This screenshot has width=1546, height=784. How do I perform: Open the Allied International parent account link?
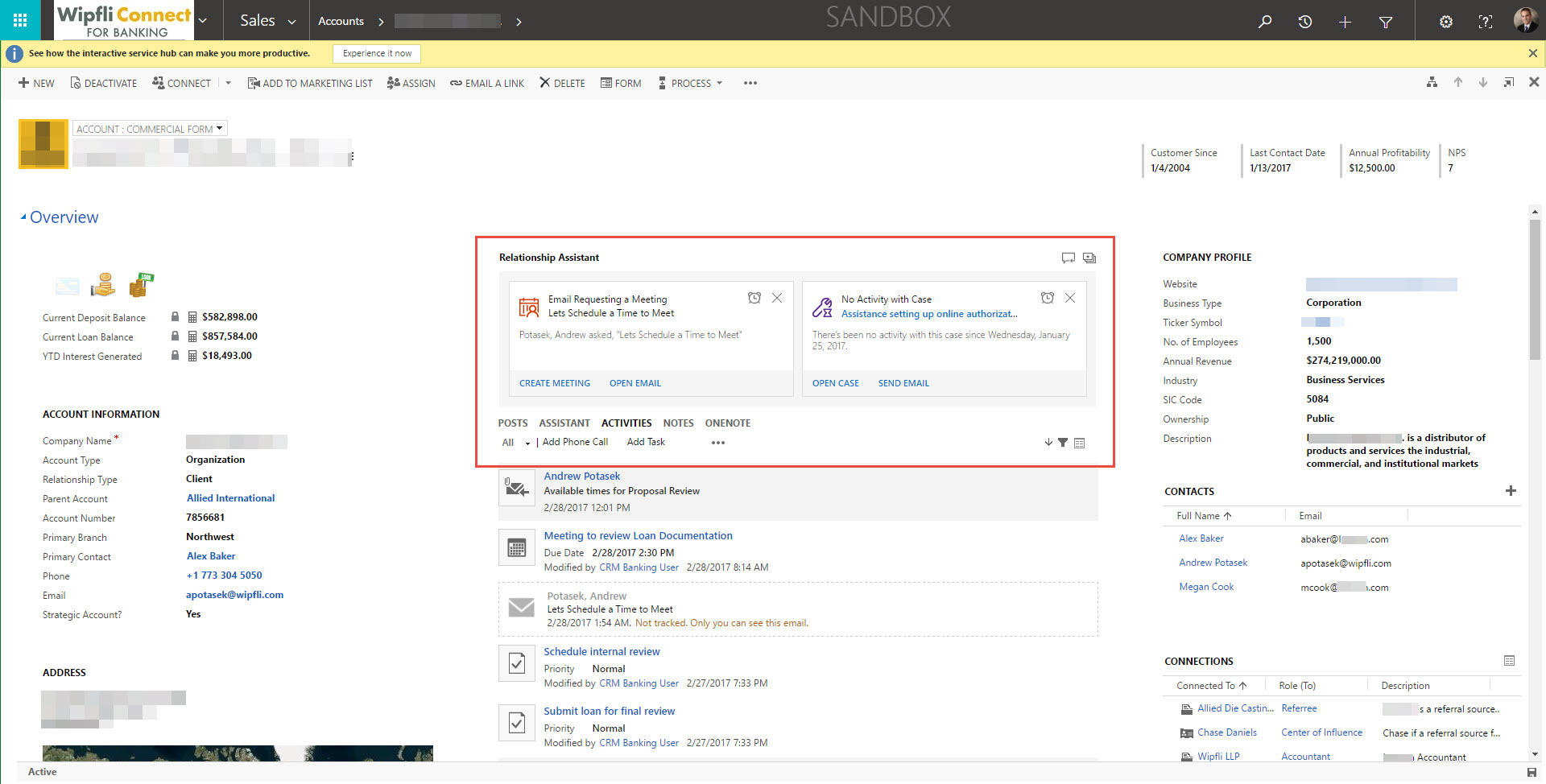(x=230, y=498)
